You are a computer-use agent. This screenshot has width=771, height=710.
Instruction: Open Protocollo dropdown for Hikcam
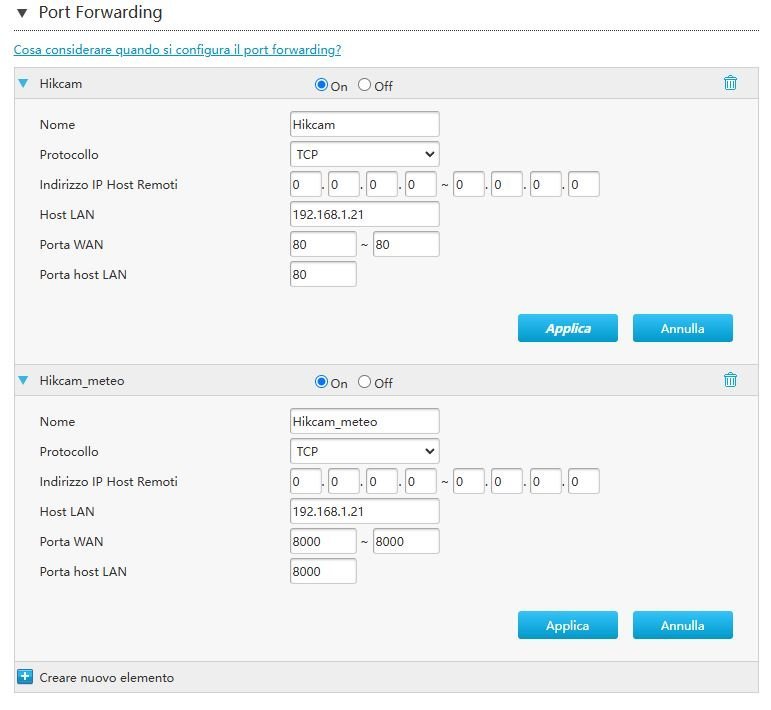point(364,154)
